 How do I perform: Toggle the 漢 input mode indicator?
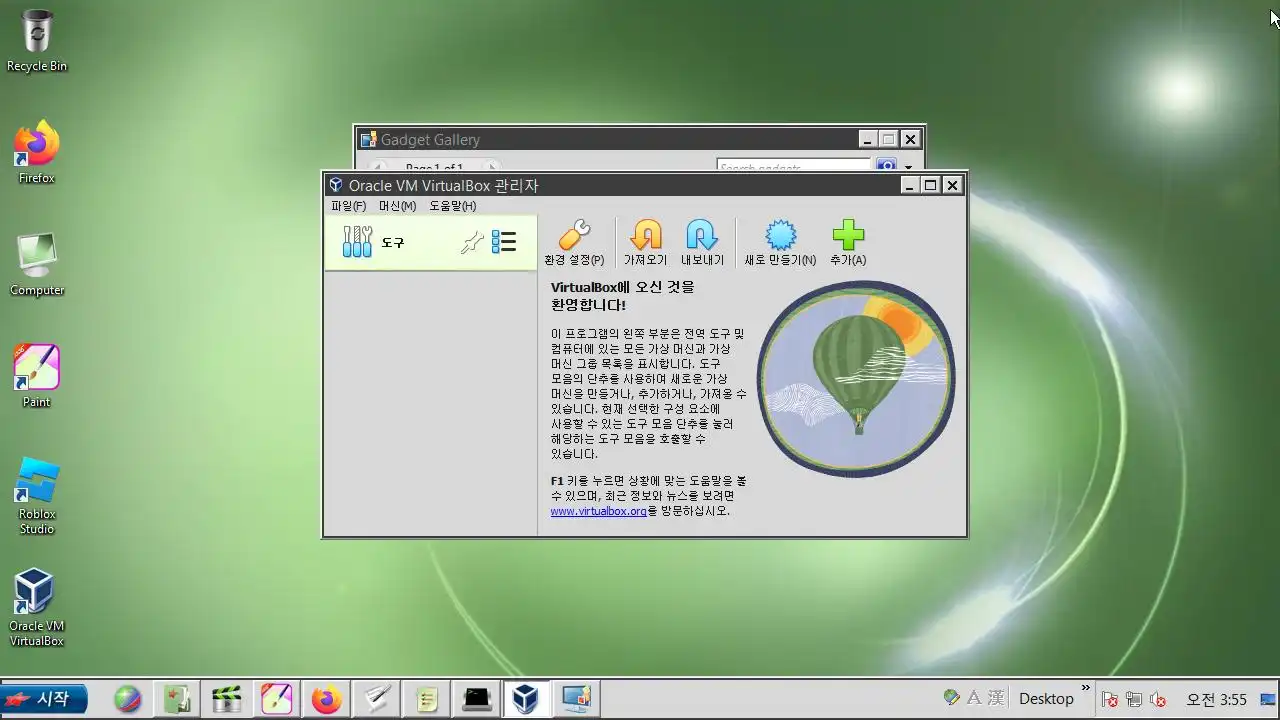pyautogui.click(x=995, y=698)
